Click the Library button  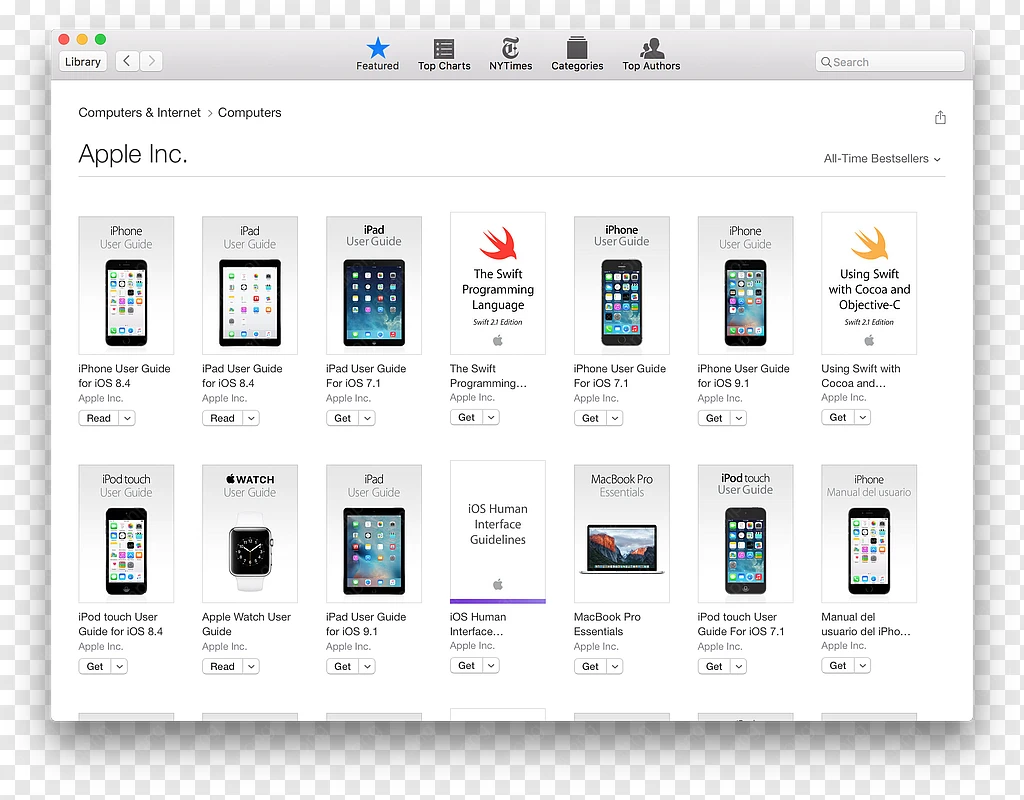83,61
